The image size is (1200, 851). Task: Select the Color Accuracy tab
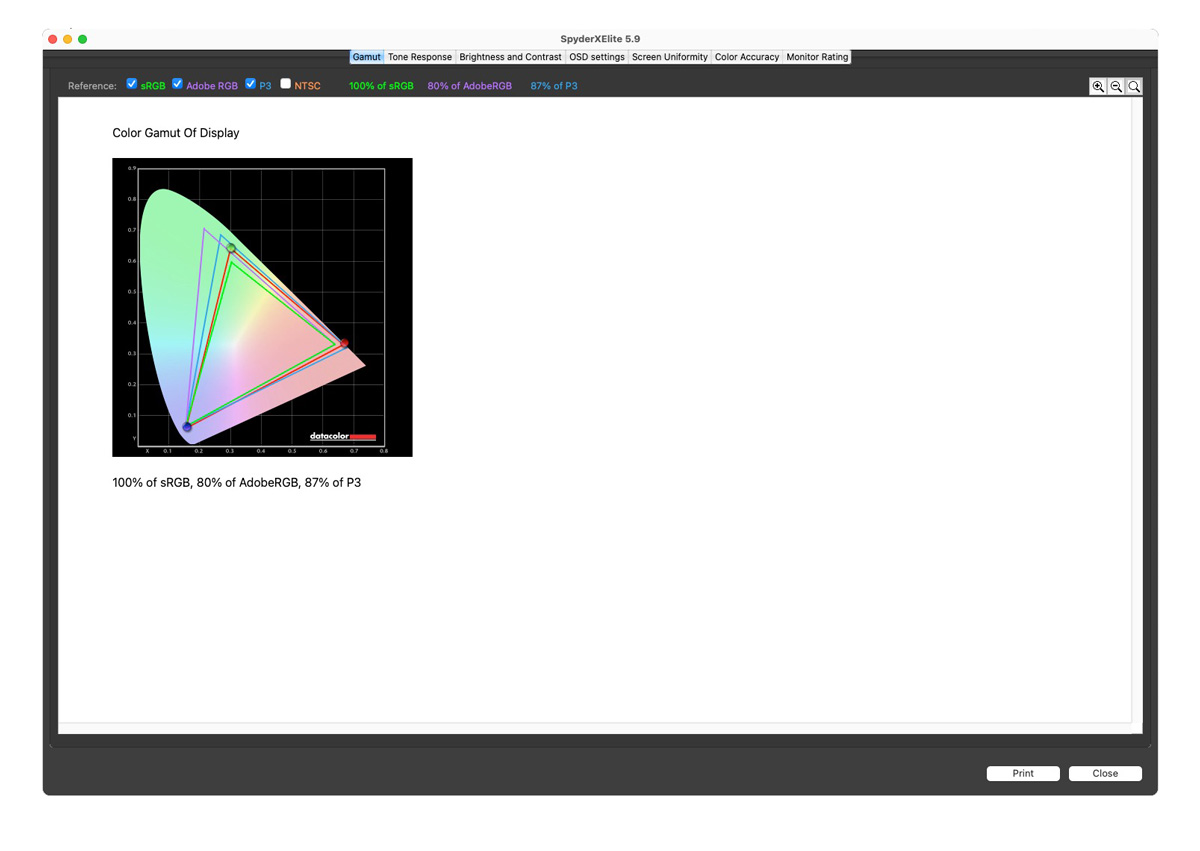[x=747, y=57]
